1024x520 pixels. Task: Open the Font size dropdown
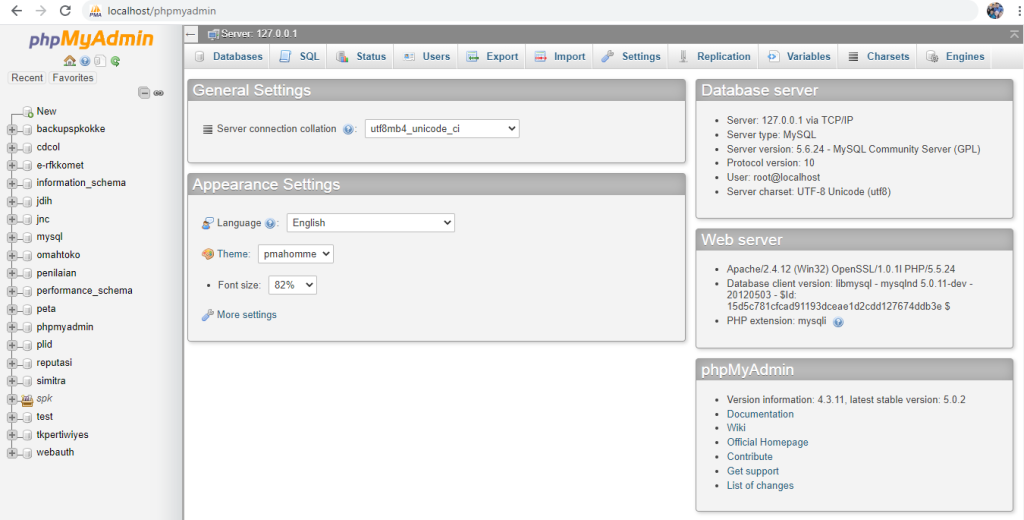[293, 285]
